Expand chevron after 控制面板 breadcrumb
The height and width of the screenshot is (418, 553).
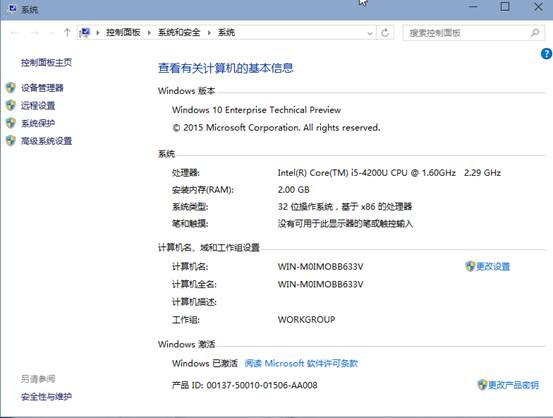point(149,33)
